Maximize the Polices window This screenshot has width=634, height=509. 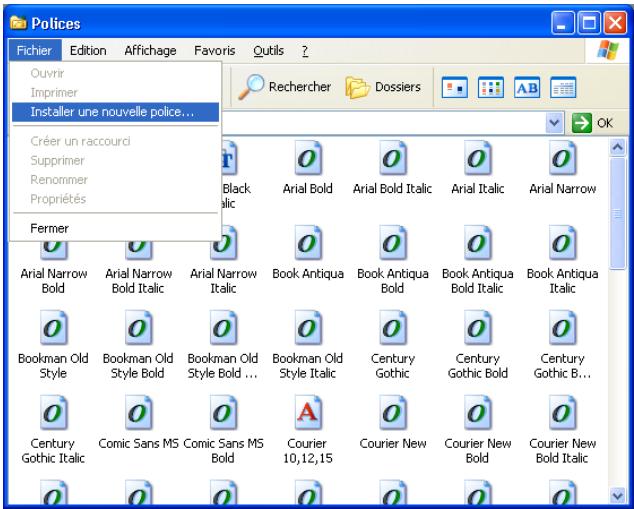pyautogui.click(x=589, y=23)
